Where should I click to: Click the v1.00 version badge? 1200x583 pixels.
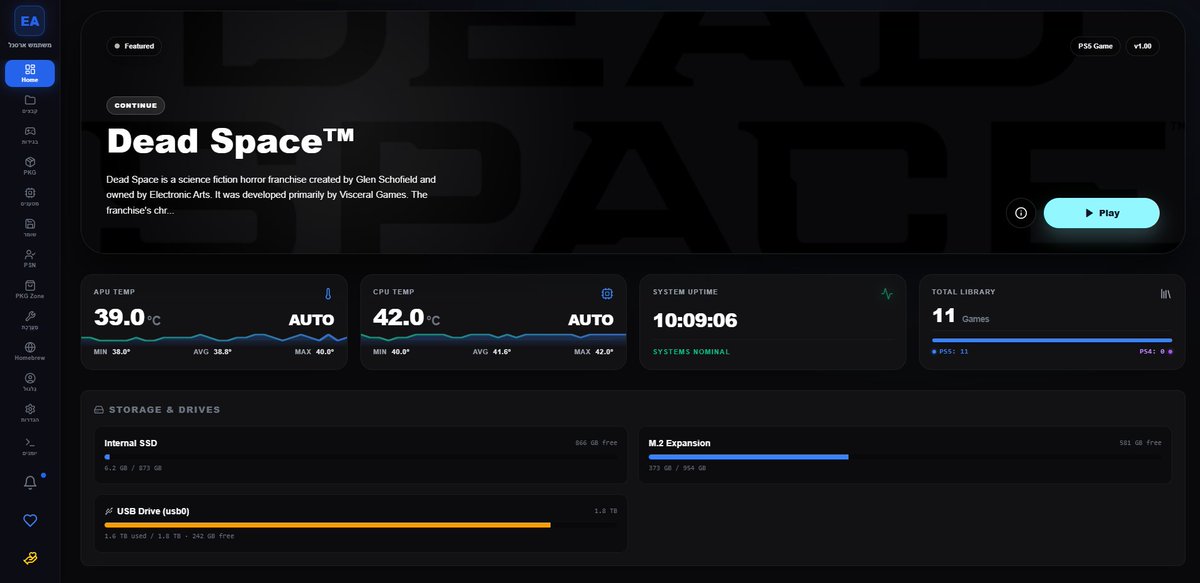[1142, 46]
